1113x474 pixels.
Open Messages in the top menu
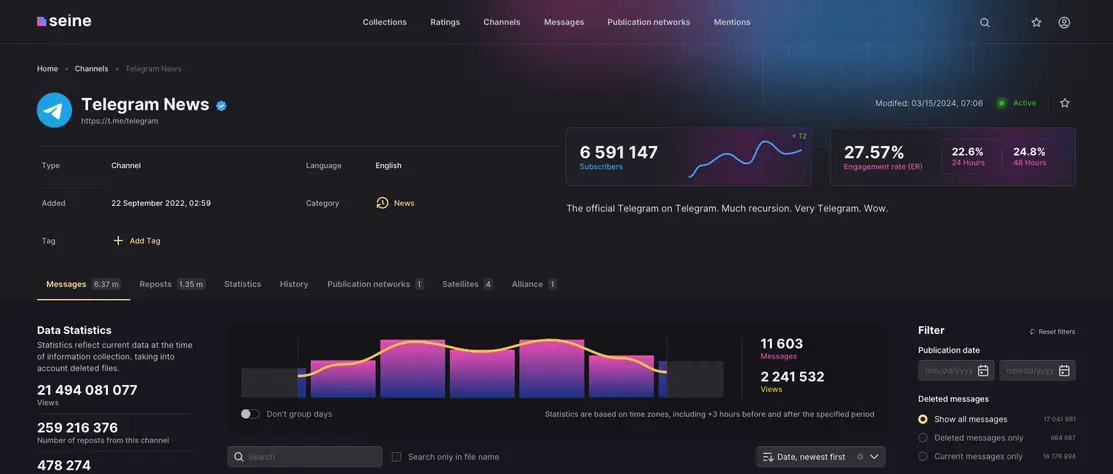tap(564, 22)
